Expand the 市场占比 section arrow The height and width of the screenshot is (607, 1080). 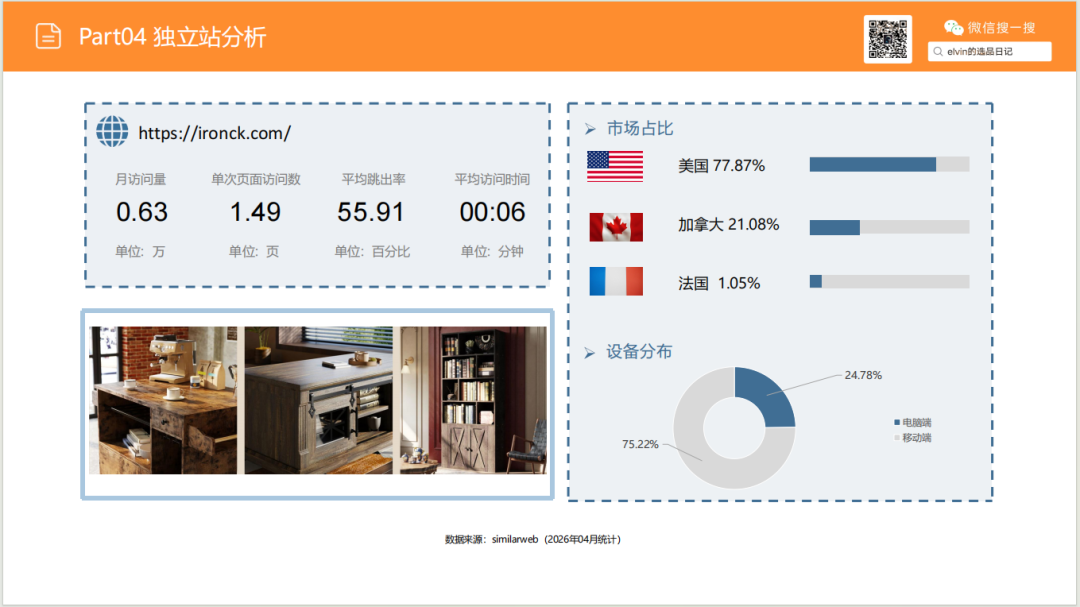pos(590,129)
